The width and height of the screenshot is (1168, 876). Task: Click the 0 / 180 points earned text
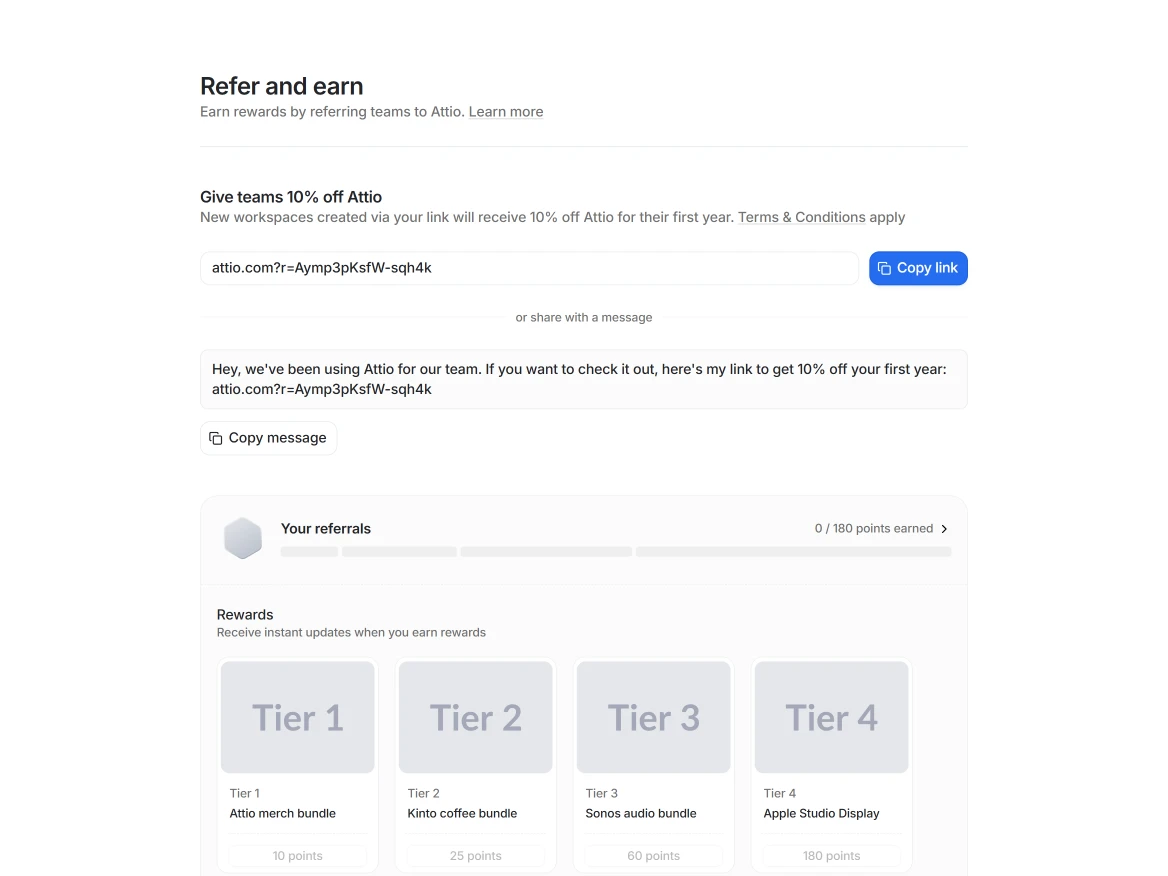pos(873,529)
